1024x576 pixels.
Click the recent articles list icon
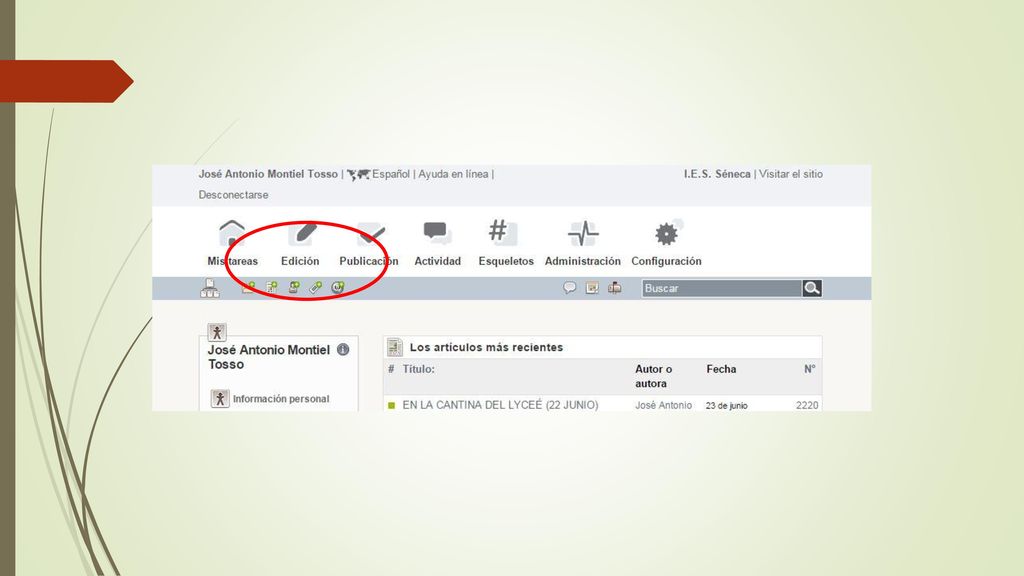394,347
